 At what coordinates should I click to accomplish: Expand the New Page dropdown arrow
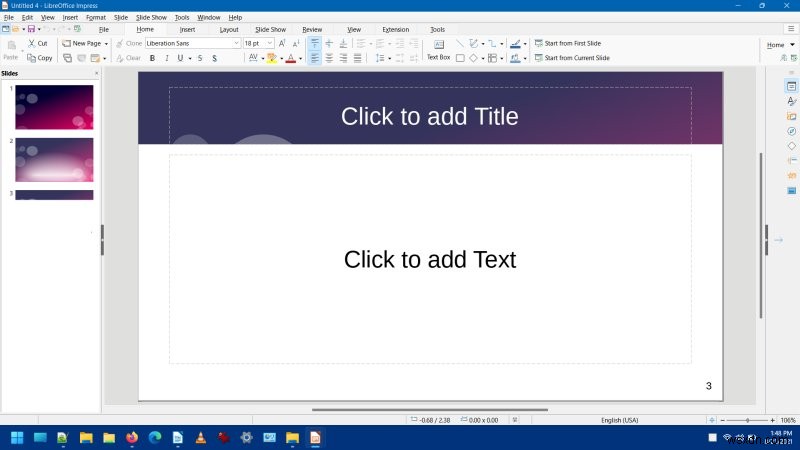pos(106,44)
